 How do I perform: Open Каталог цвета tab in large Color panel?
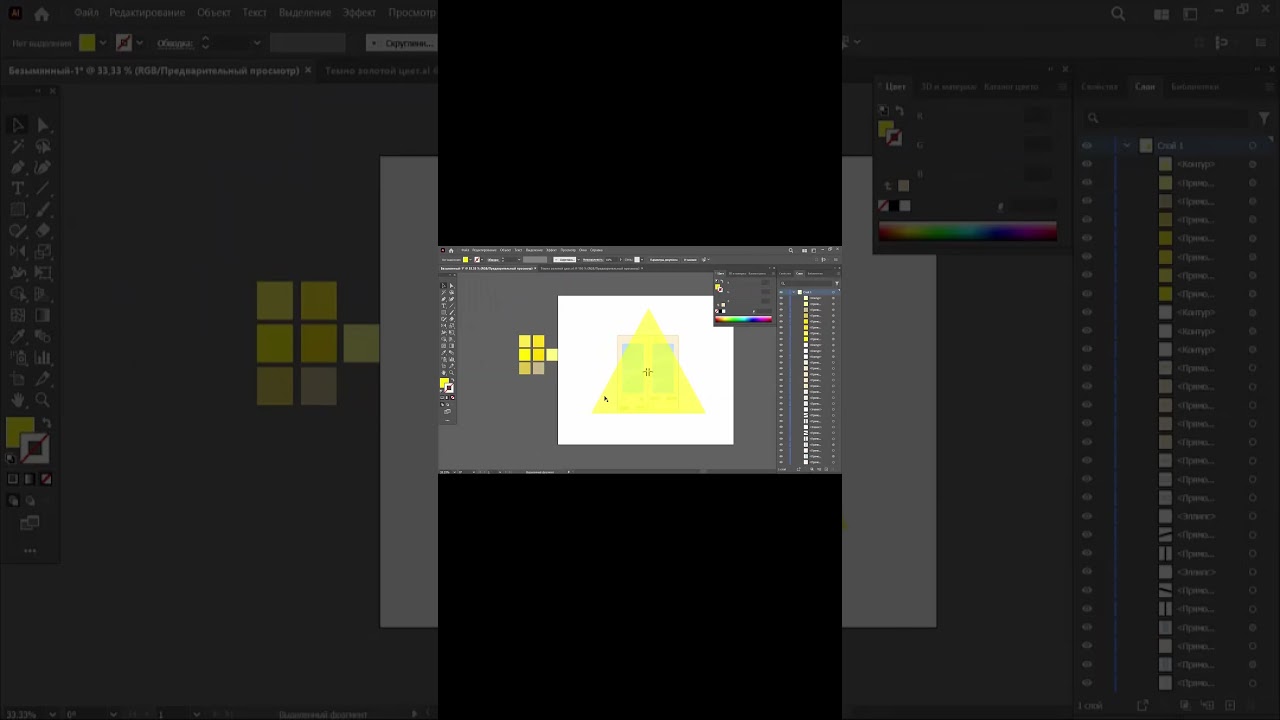[x=1012, y=87]
